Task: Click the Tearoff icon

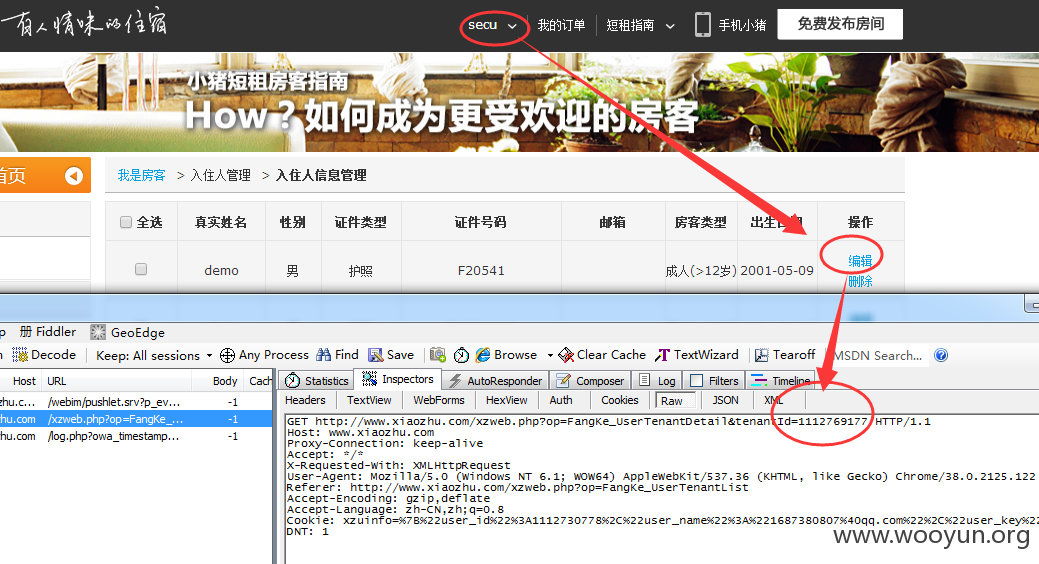Action: 762,355
